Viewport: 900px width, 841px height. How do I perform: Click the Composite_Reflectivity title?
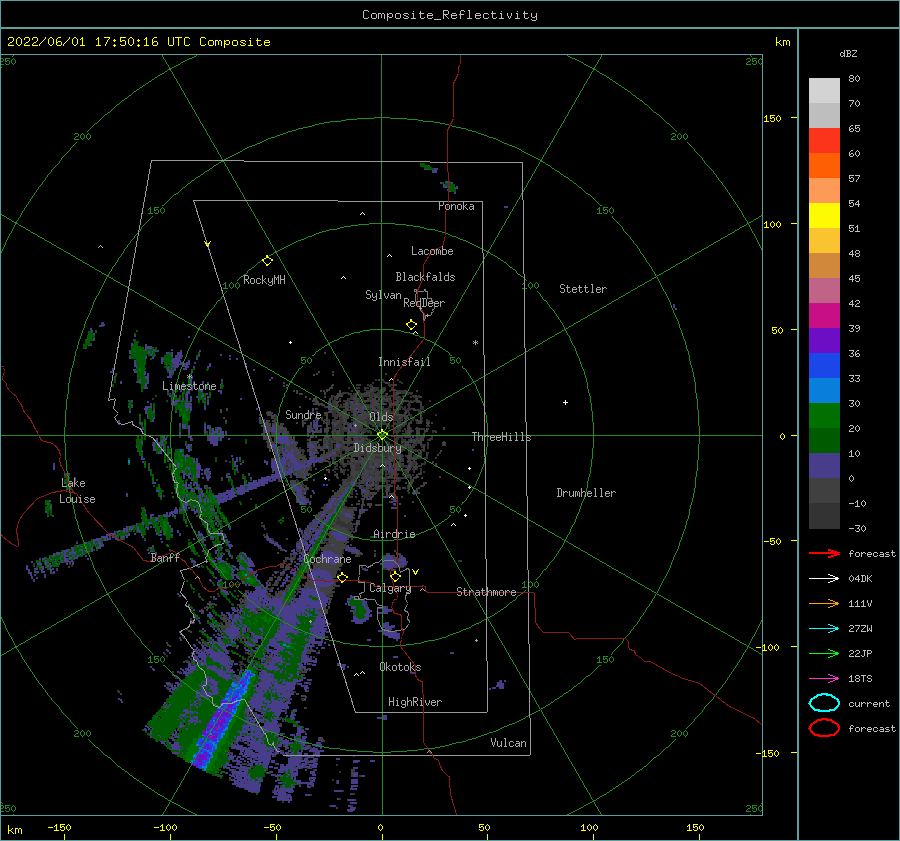(450, 15)
